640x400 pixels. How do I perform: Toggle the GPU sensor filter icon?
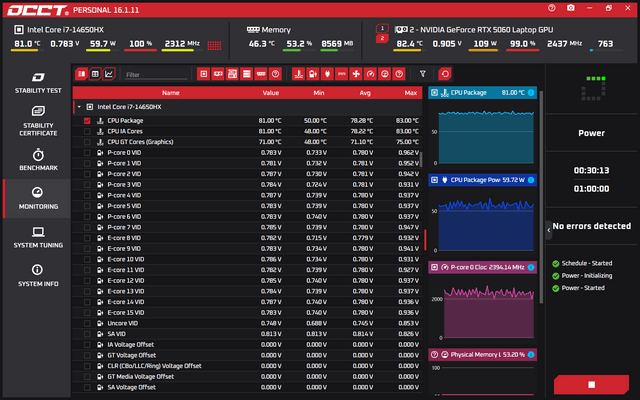[x=218, y=74]
